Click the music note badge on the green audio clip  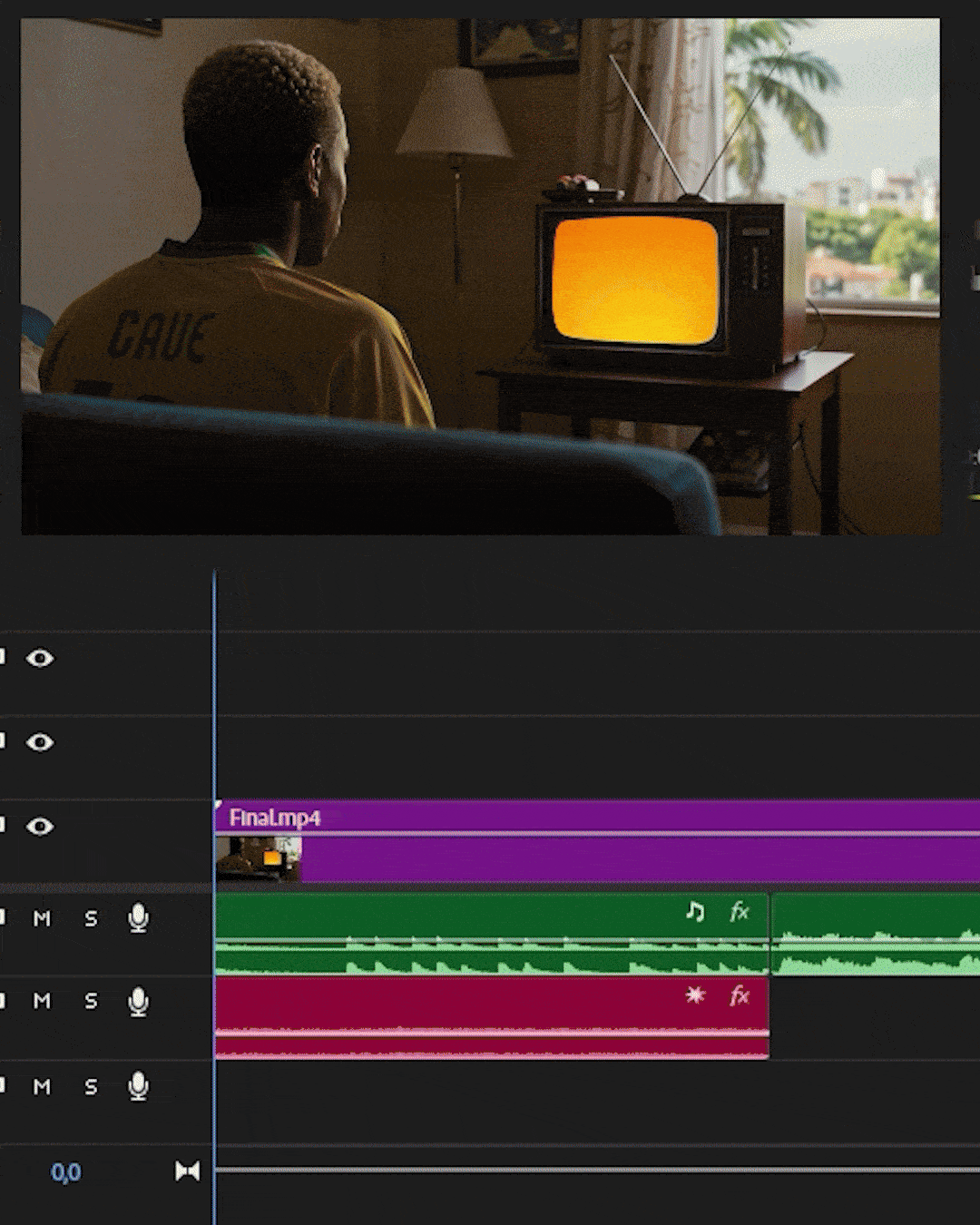(695, 911)
